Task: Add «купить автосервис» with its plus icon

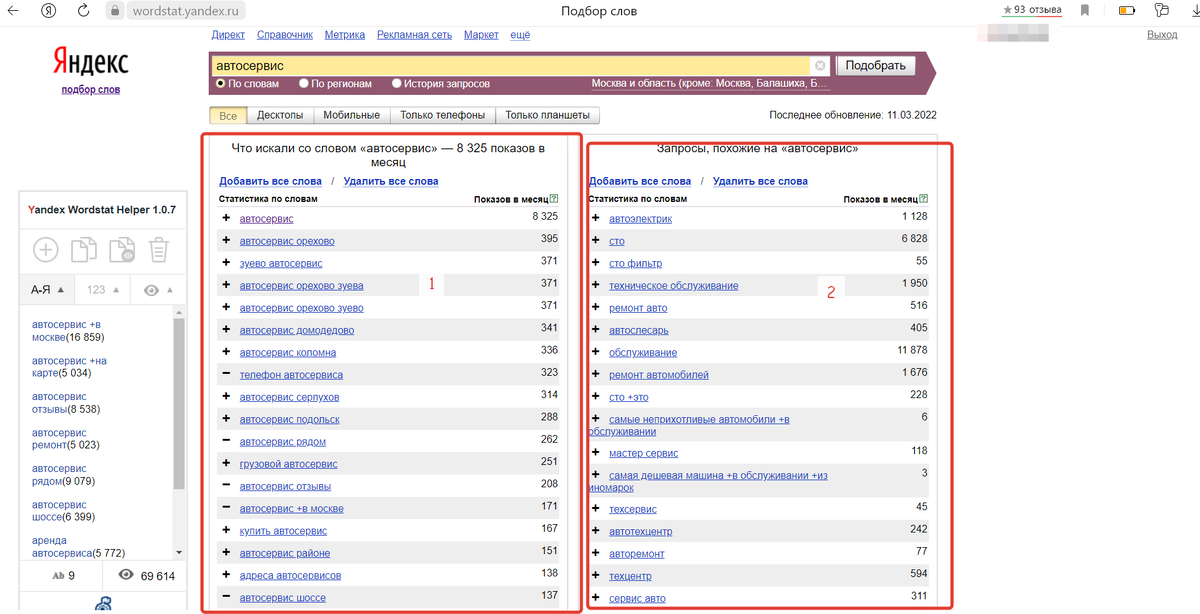Action: [x=226, y=530]
